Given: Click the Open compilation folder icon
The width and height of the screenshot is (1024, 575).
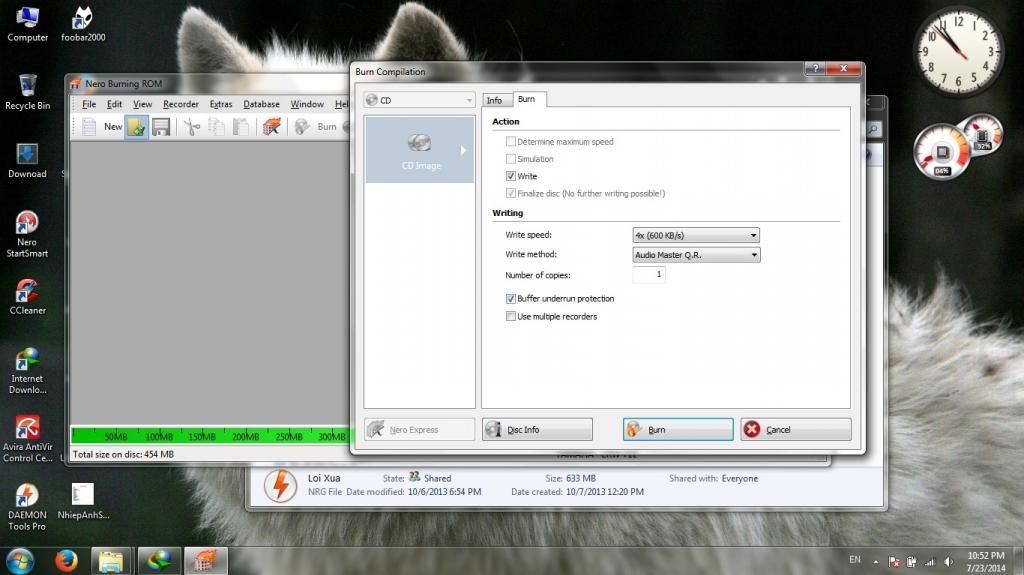Looking at the screenshot, I should (136, 127).
